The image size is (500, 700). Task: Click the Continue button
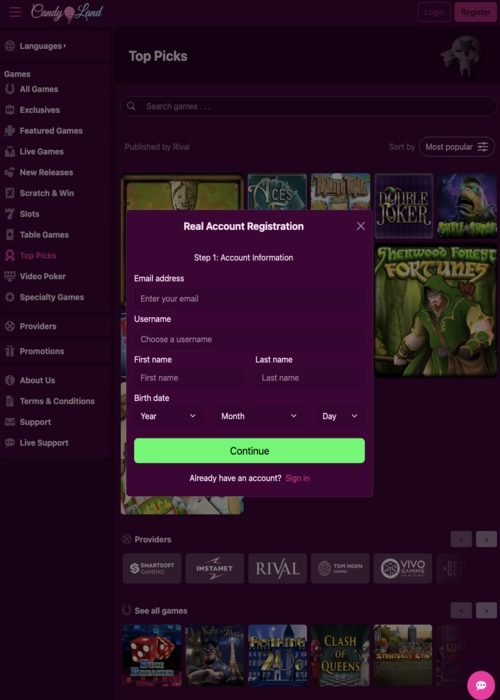coord(250,450)
